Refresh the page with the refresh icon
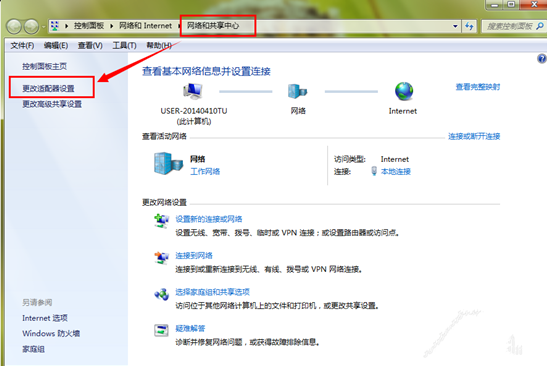 click(469, 26)
